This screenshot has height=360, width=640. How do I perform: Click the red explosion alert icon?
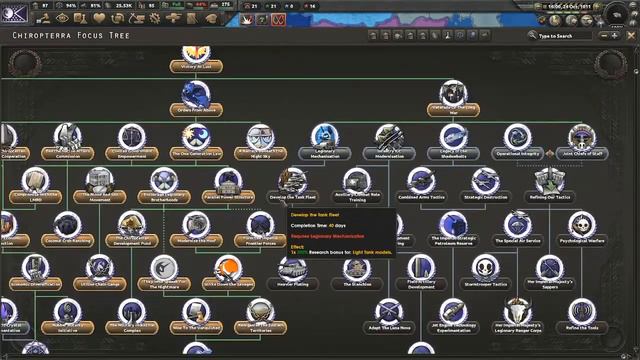[247, 19]
